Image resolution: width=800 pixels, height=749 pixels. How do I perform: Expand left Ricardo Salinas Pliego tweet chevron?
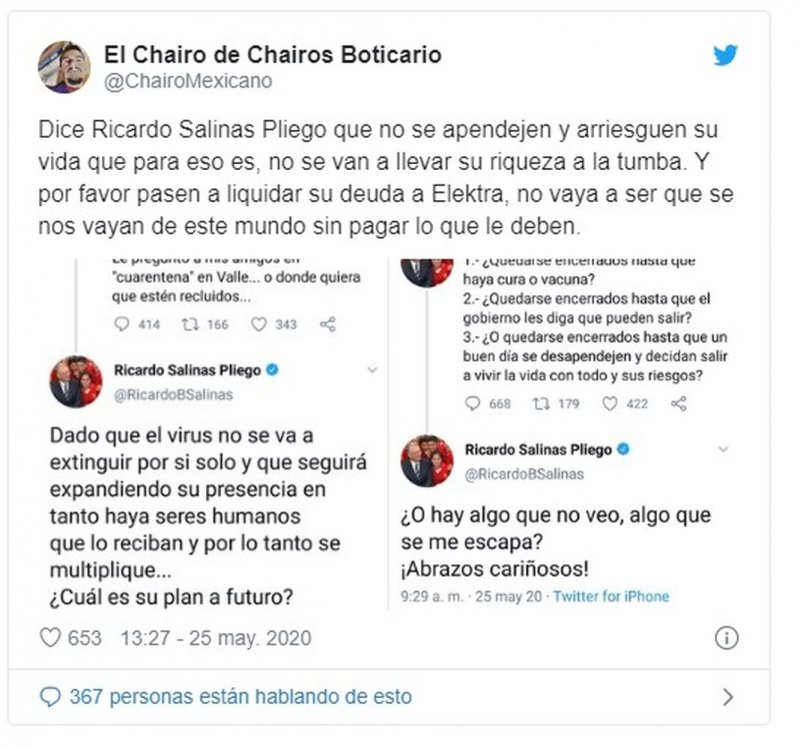372,370
